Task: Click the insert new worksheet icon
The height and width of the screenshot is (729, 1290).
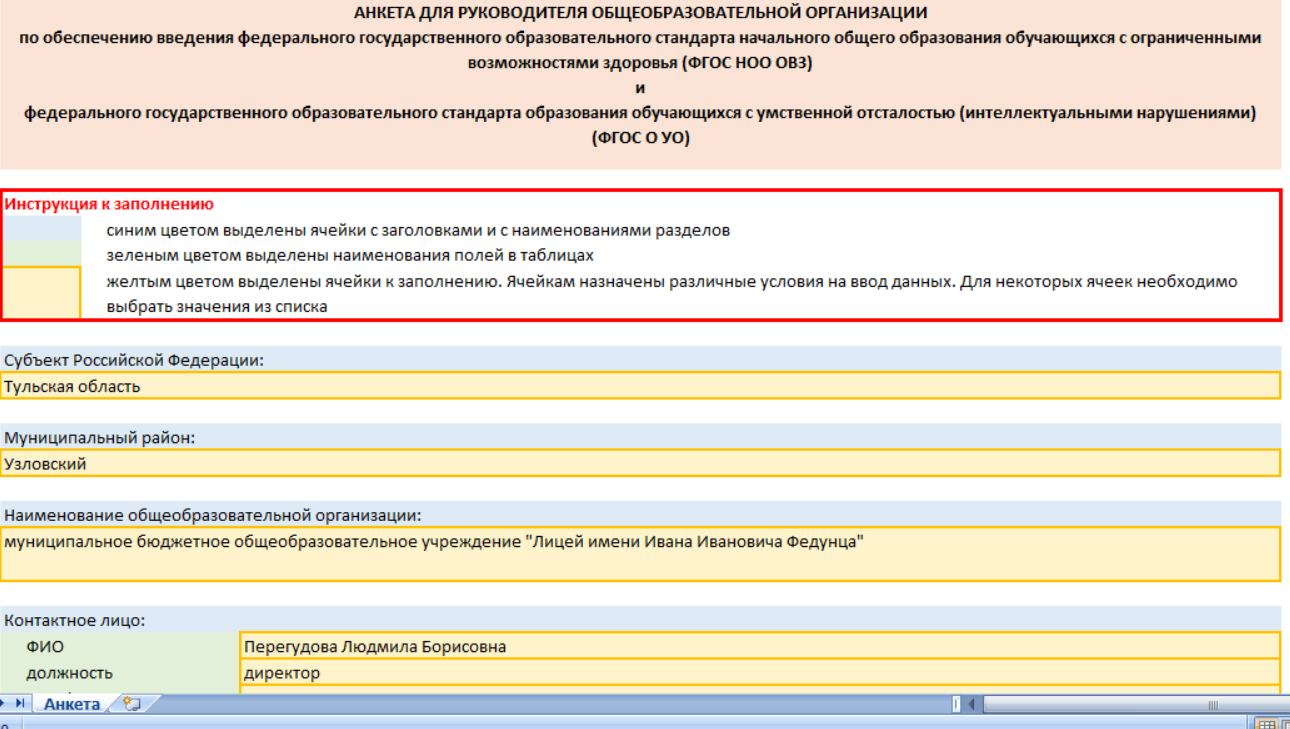Action: (131, 704)
